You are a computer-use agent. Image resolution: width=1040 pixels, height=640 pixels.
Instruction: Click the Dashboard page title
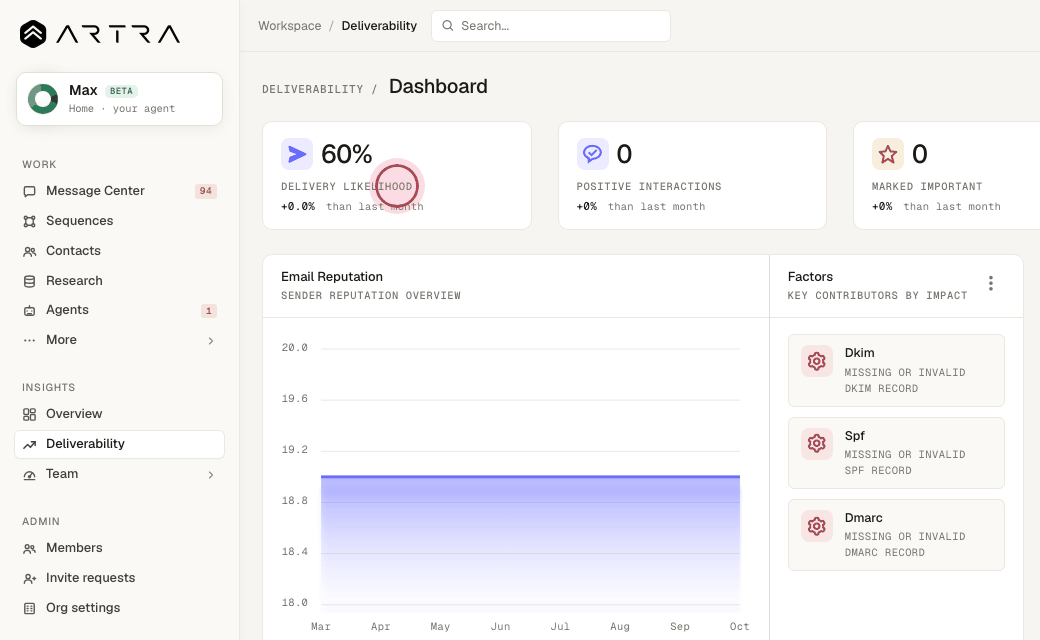point(438,86)
